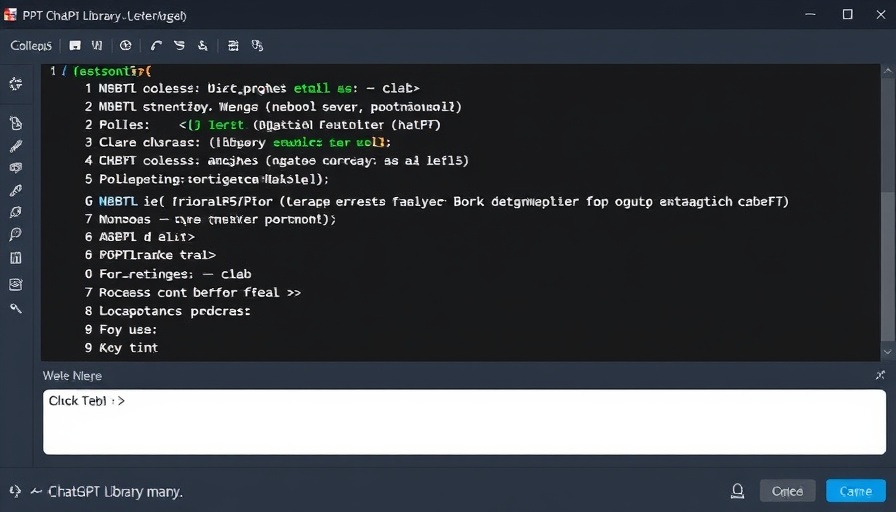Open the document page icon in sidebar
The width and height of the screenshot is (896, 512).
tap(16, 123)
